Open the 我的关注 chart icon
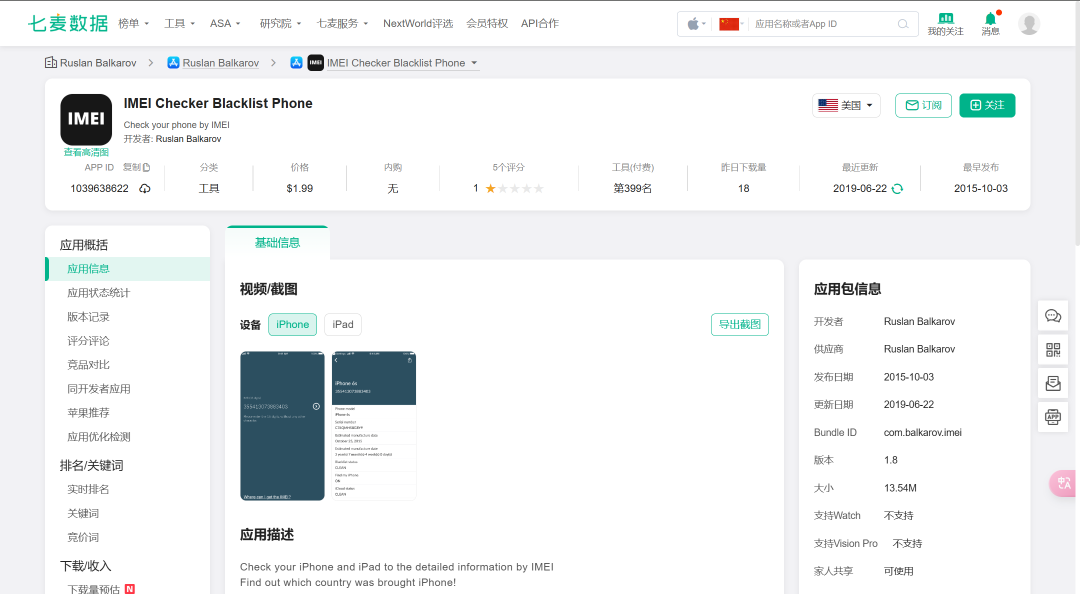The height and width of the screenshot is (594, 1080). click(946, 19)
